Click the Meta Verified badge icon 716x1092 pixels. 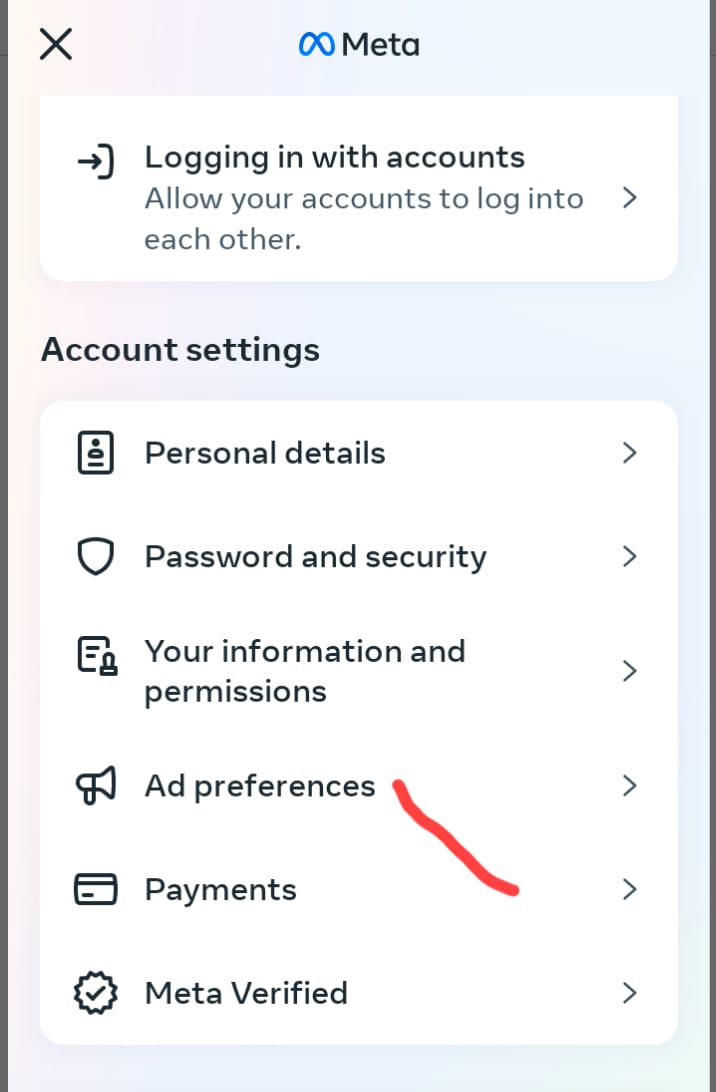pyautogui.click(x=95, y=992)
